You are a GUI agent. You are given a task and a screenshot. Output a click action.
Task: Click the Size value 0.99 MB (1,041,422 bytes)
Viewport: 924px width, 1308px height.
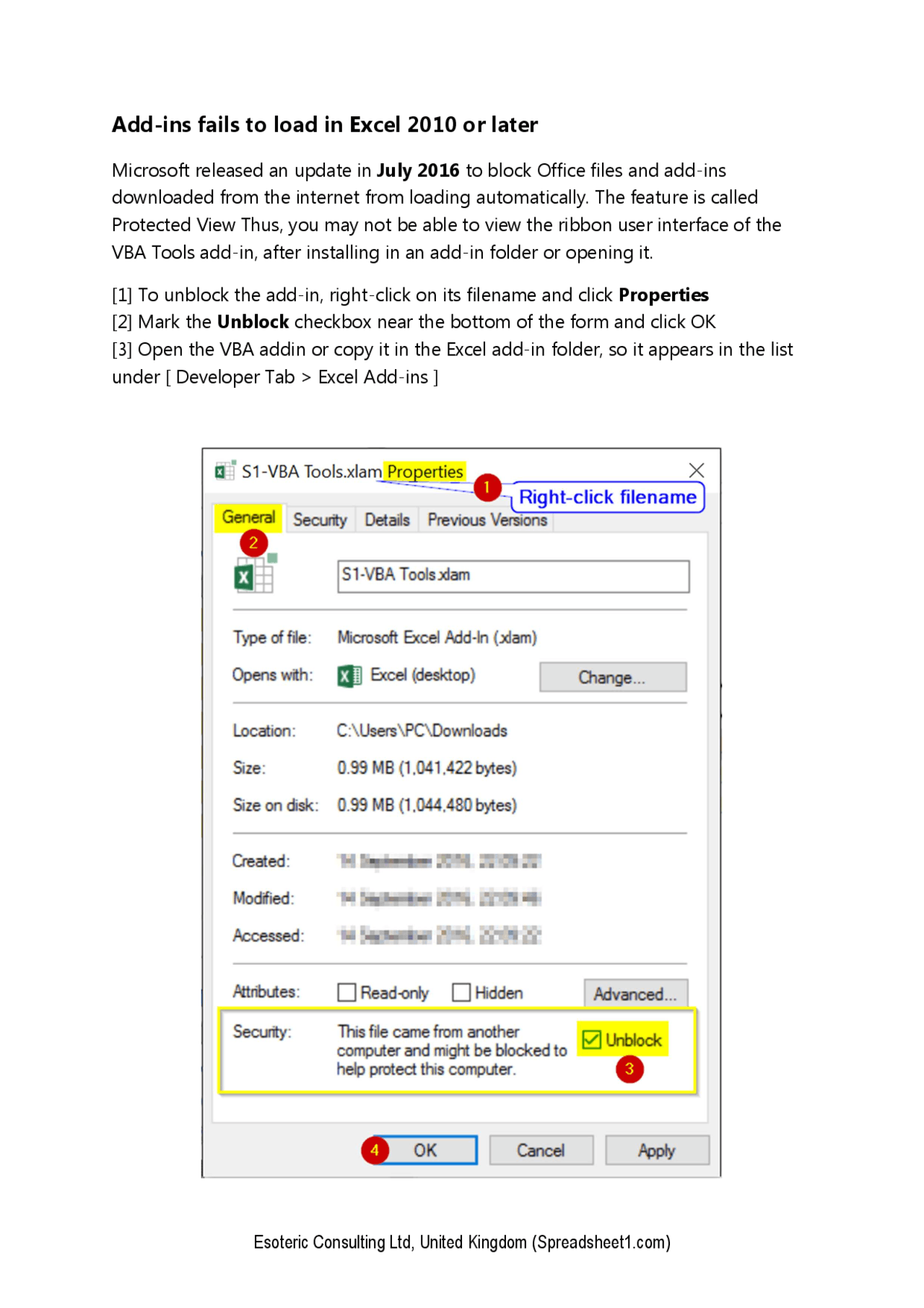coord(427,768)
